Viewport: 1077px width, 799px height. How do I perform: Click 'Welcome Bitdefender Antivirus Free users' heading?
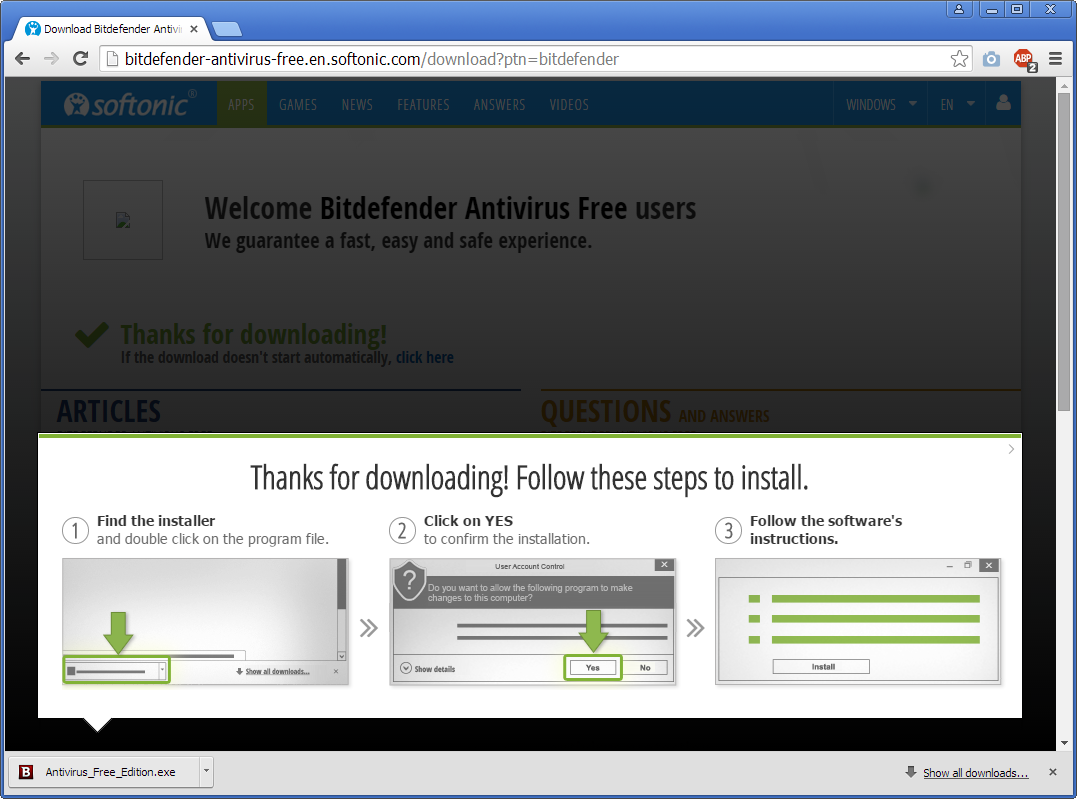click(450, 208)
